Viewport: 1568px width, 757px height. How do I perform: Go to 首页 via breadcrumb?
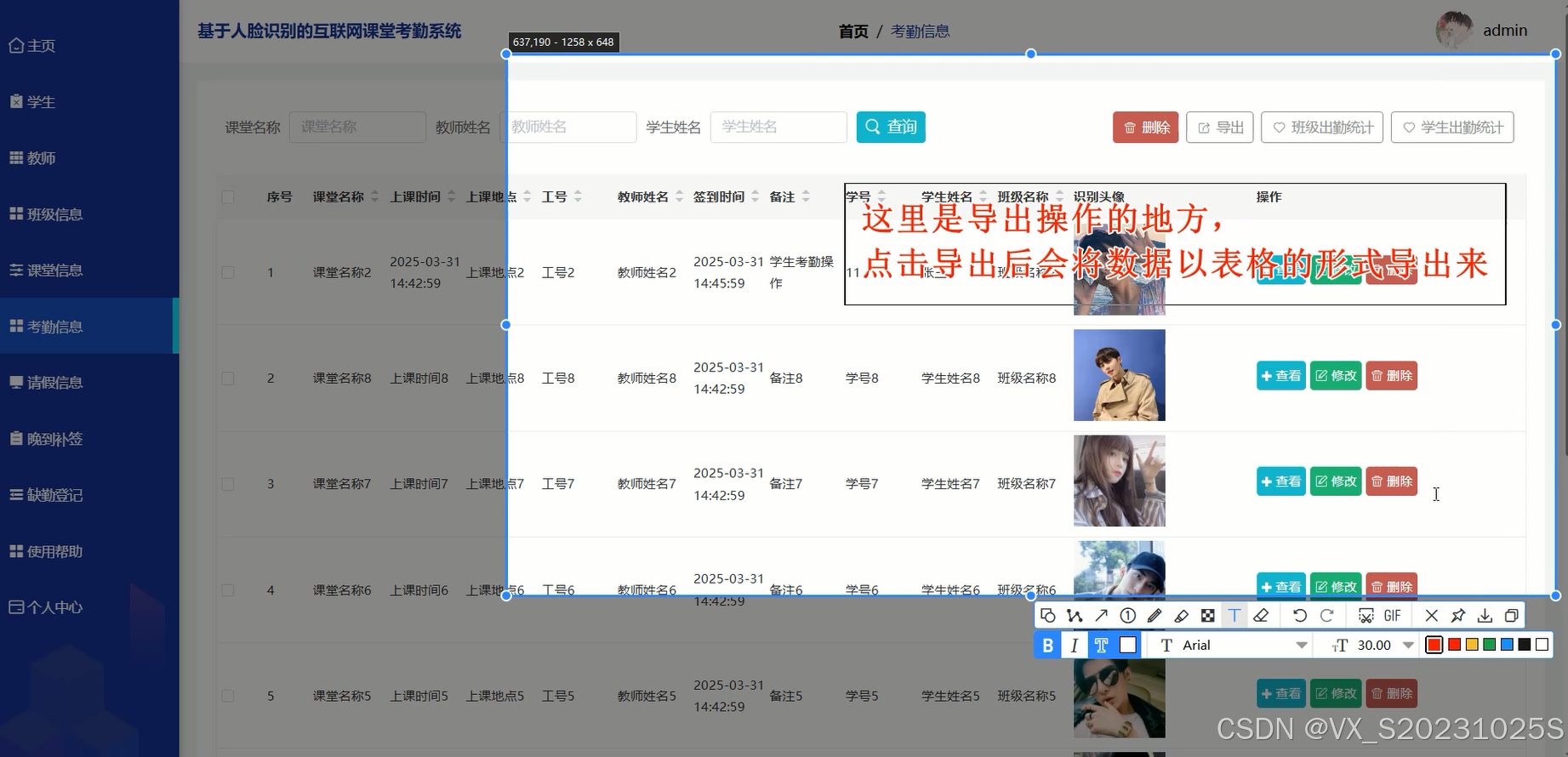click(x=853, y=31)
